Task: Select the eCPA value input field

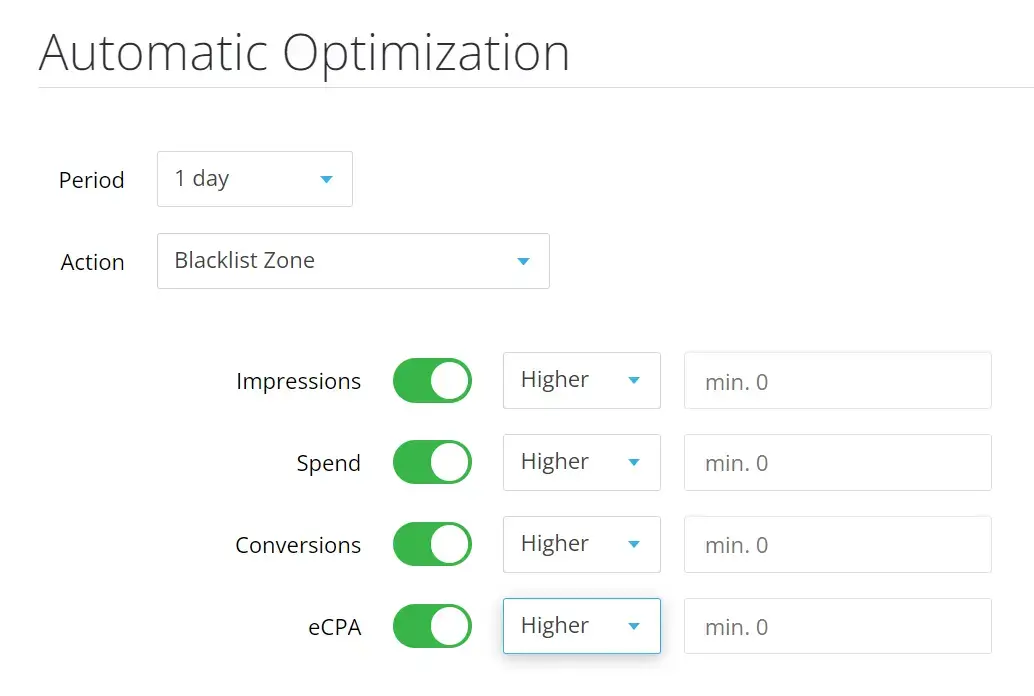Action: (837, 627)
